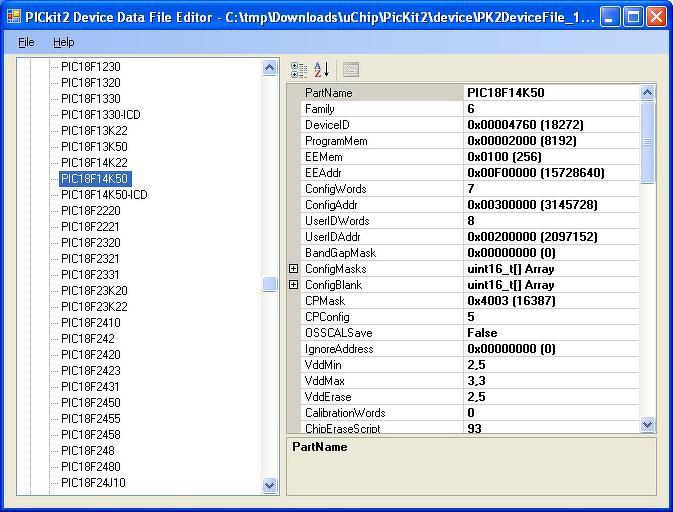Select PIC18F1330 in the device tree
Viewport: 673px width, 512px height.
pyautogui.click(x=91, y=99)
